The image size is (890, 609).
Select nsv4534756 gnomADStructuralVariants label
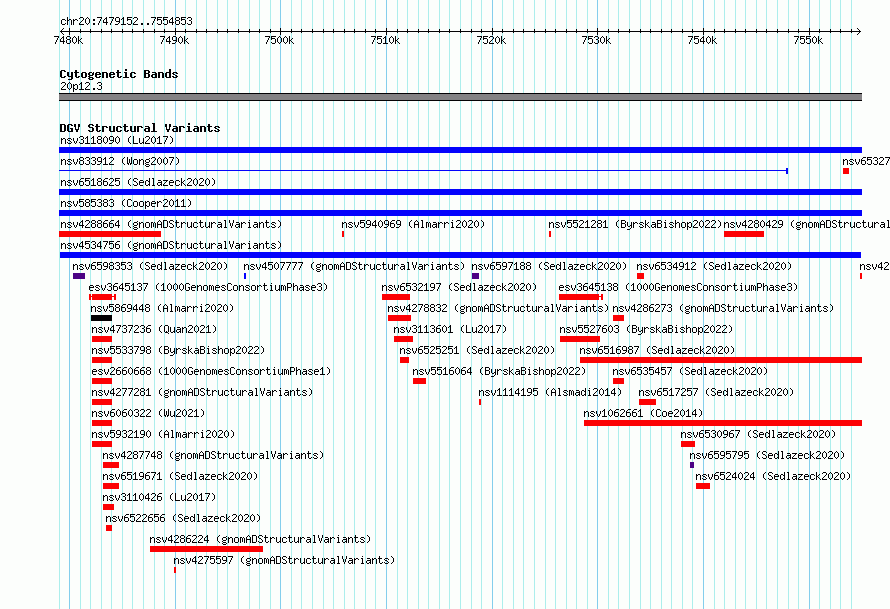171,245
